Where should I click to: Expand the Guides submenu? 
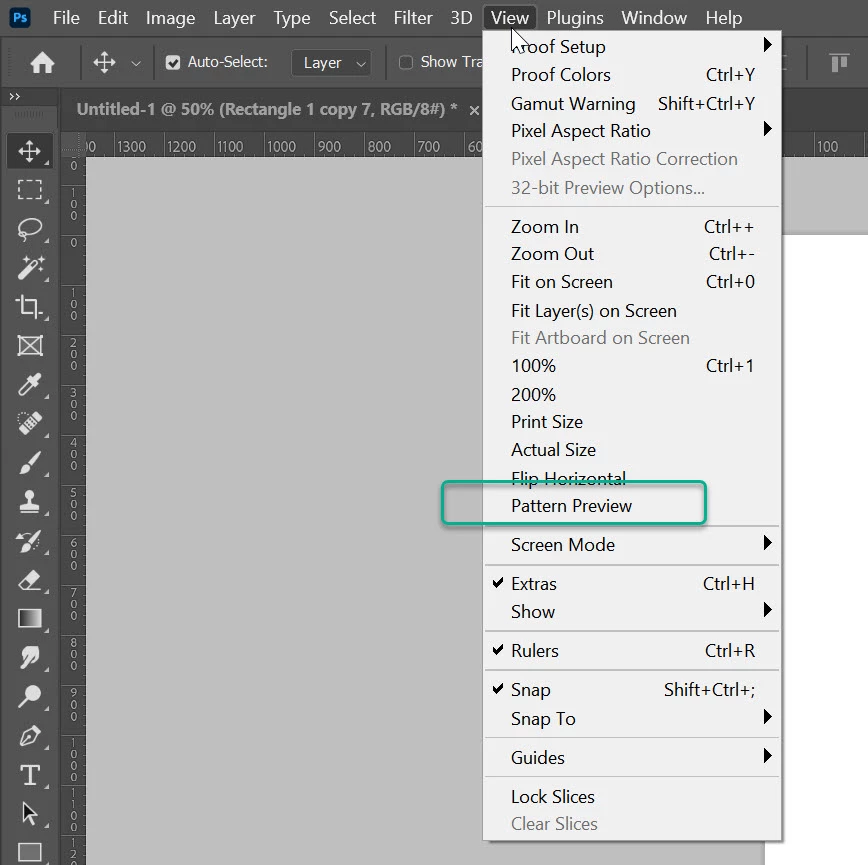pyautogui.click(x=632, y=758)
